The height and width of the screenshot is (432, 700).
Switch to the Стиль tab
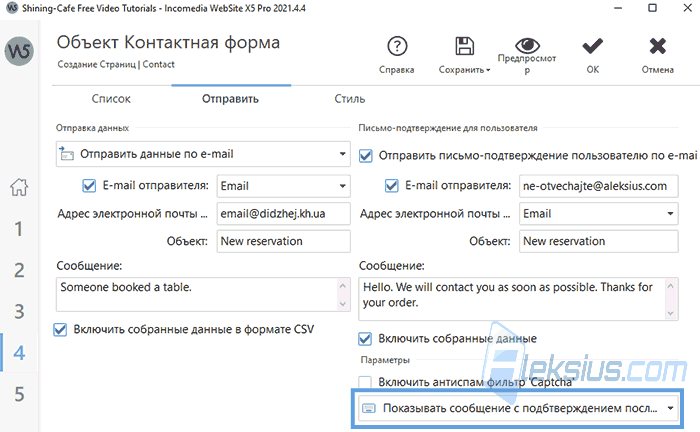tap(350, 99)
